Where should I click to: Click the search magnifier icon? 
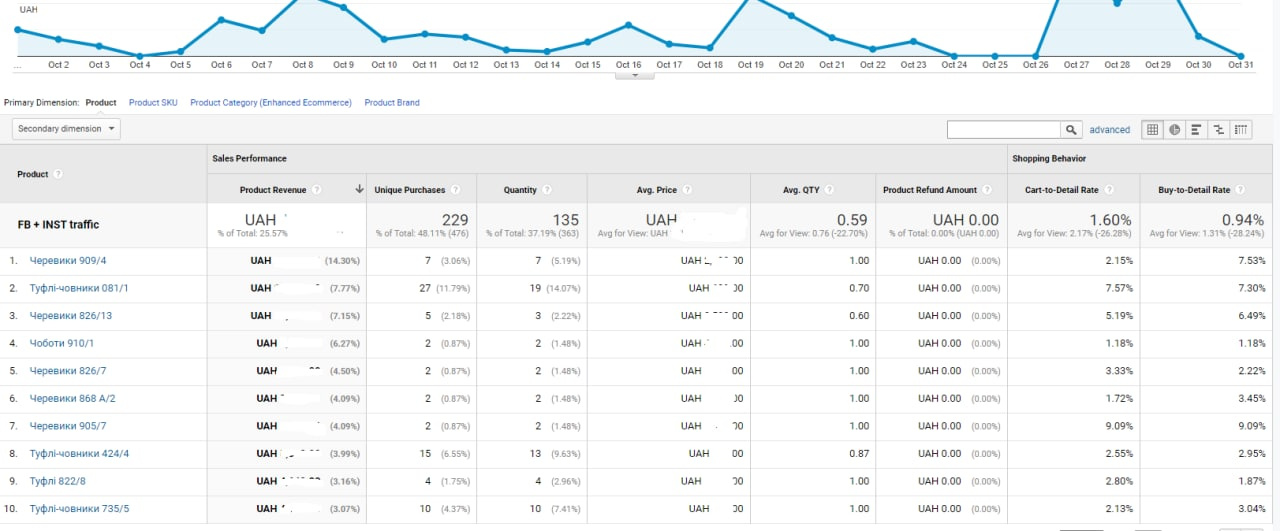1072,130
